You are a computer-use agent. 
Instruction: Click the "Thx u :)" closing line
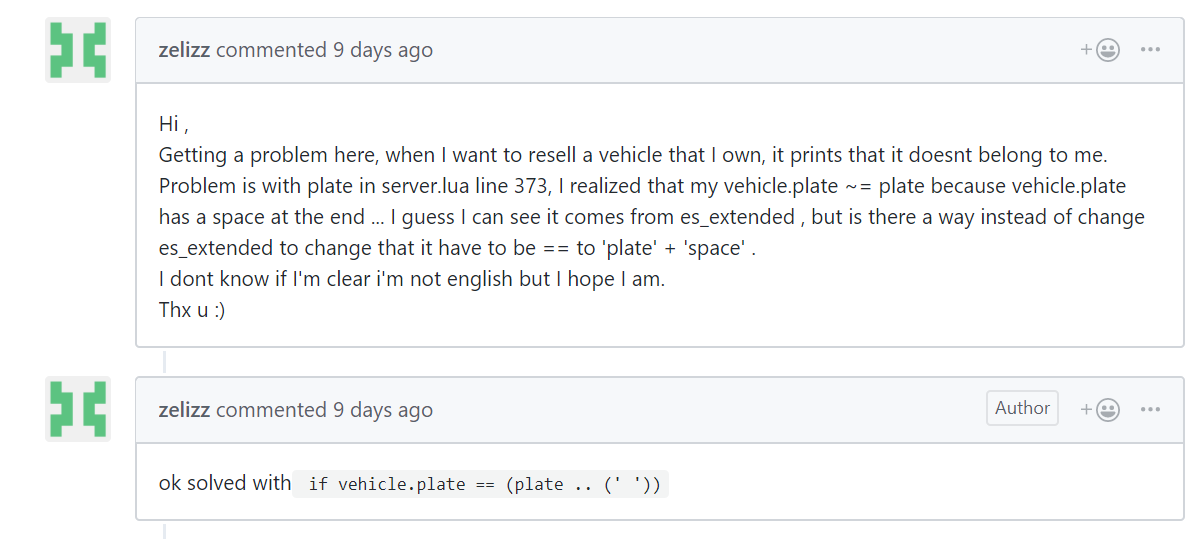(192, 310)
